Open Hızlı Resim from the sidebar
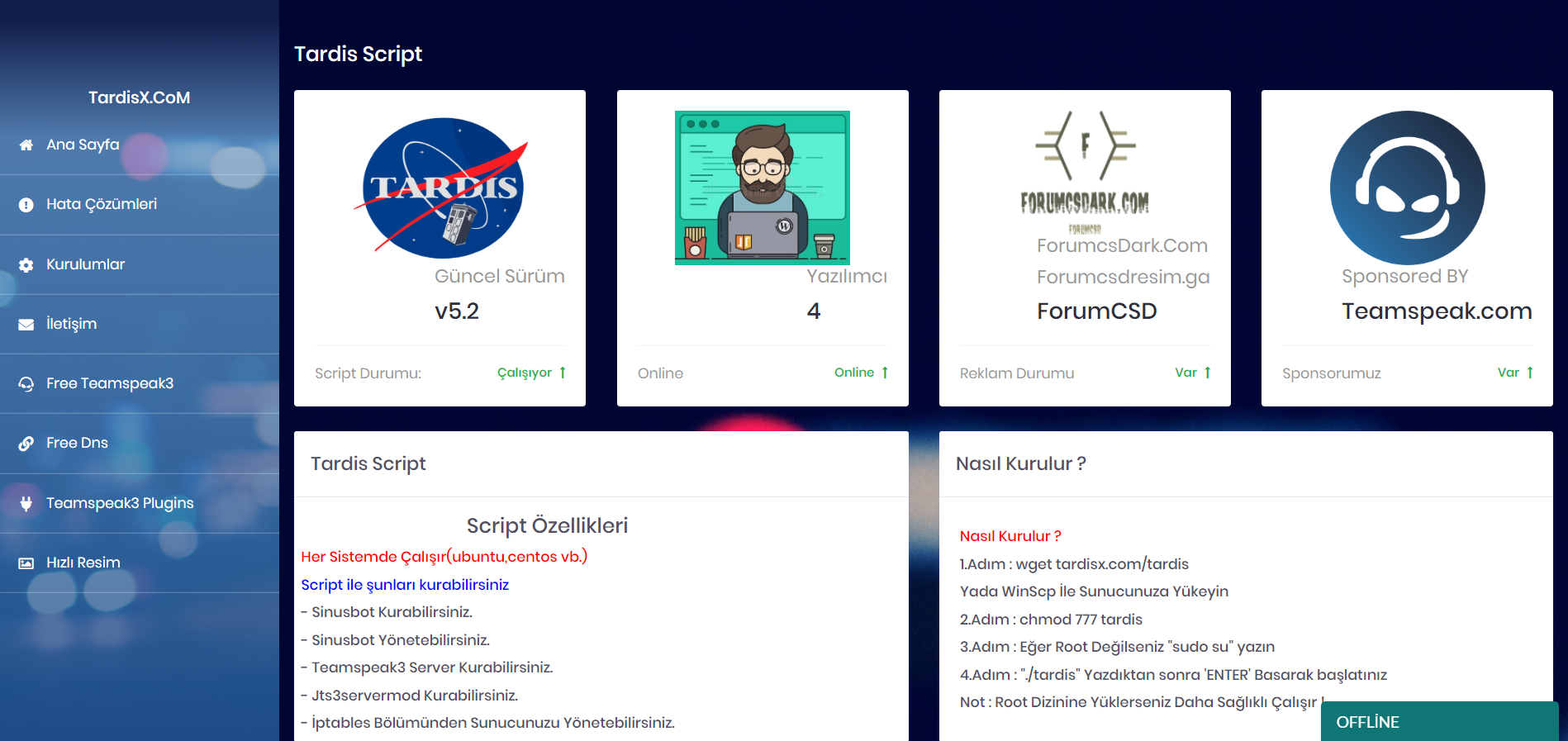 (x=140, y=563)
